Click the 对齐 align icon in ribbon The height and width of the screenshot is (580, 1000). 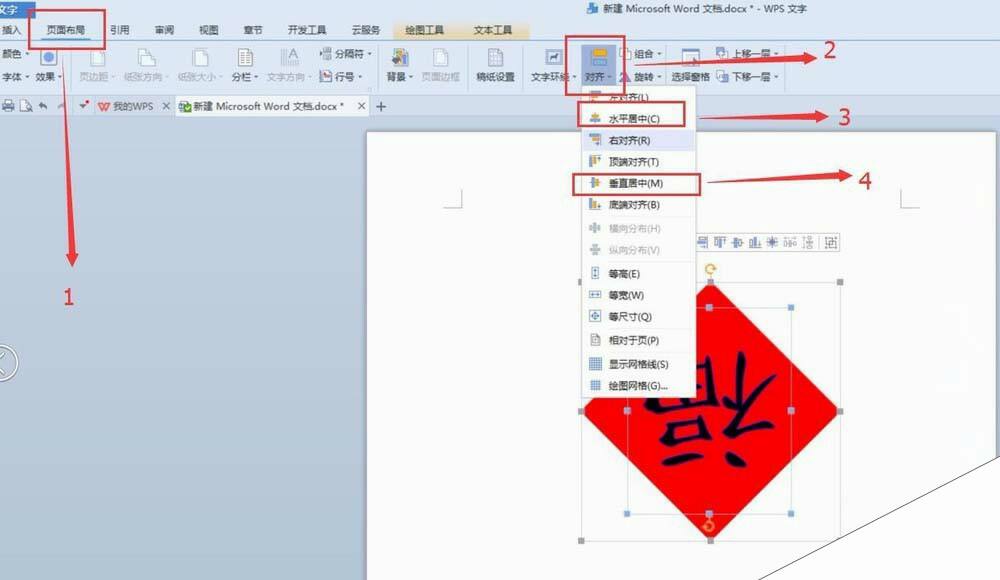599,57
